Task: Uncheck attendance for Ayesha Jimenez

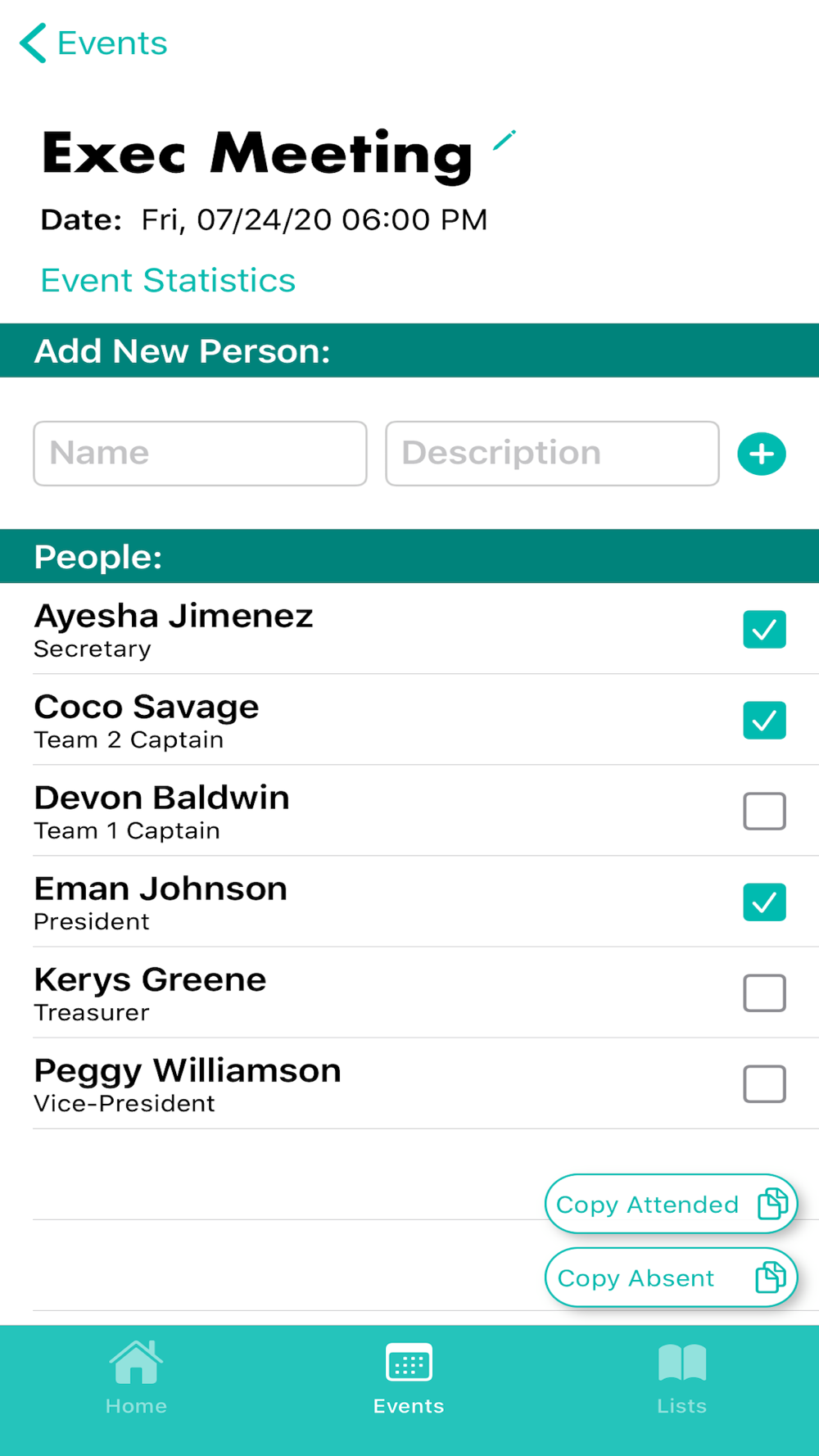Action: (x=764, y=629)
